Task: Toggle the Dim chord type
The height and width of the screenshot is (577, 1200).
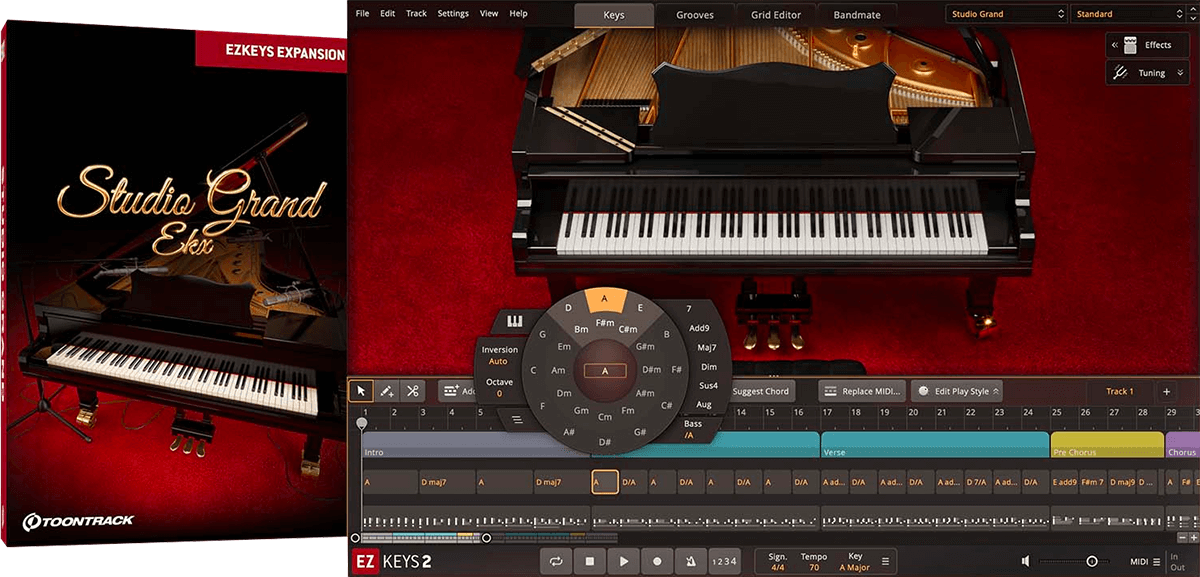Action: tap(708, 367)
